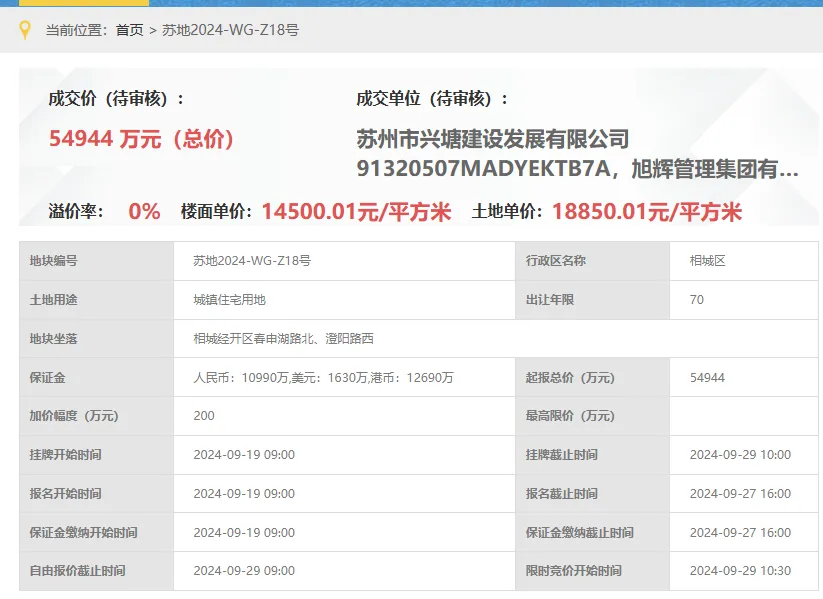This screenshot has width=823, height=599.
Task: Click the 挂牌开始时间 header cell
Action: click(97, 455)
